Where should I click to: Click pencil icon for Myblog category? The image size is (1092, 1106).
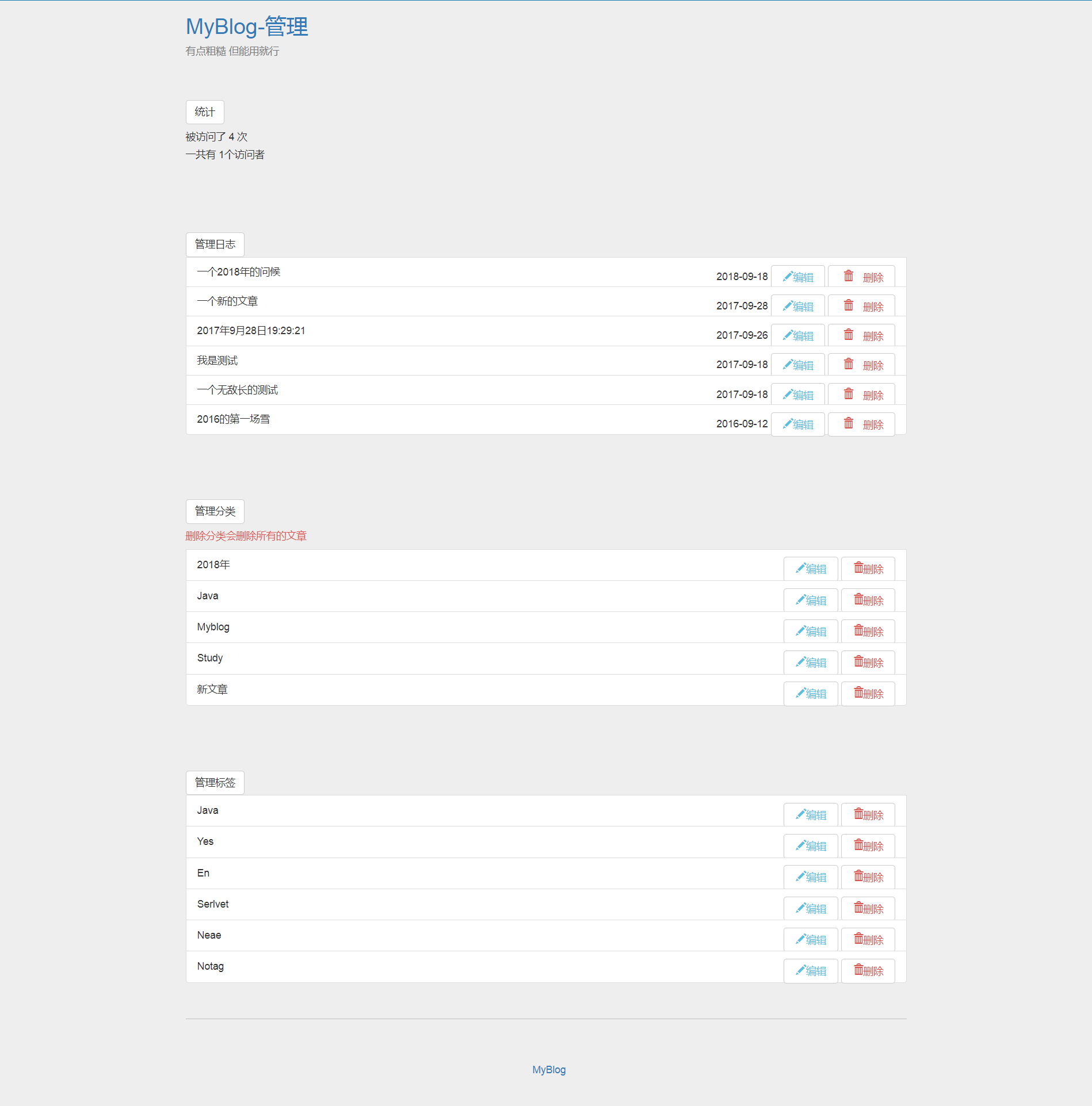tap(800, 631)
